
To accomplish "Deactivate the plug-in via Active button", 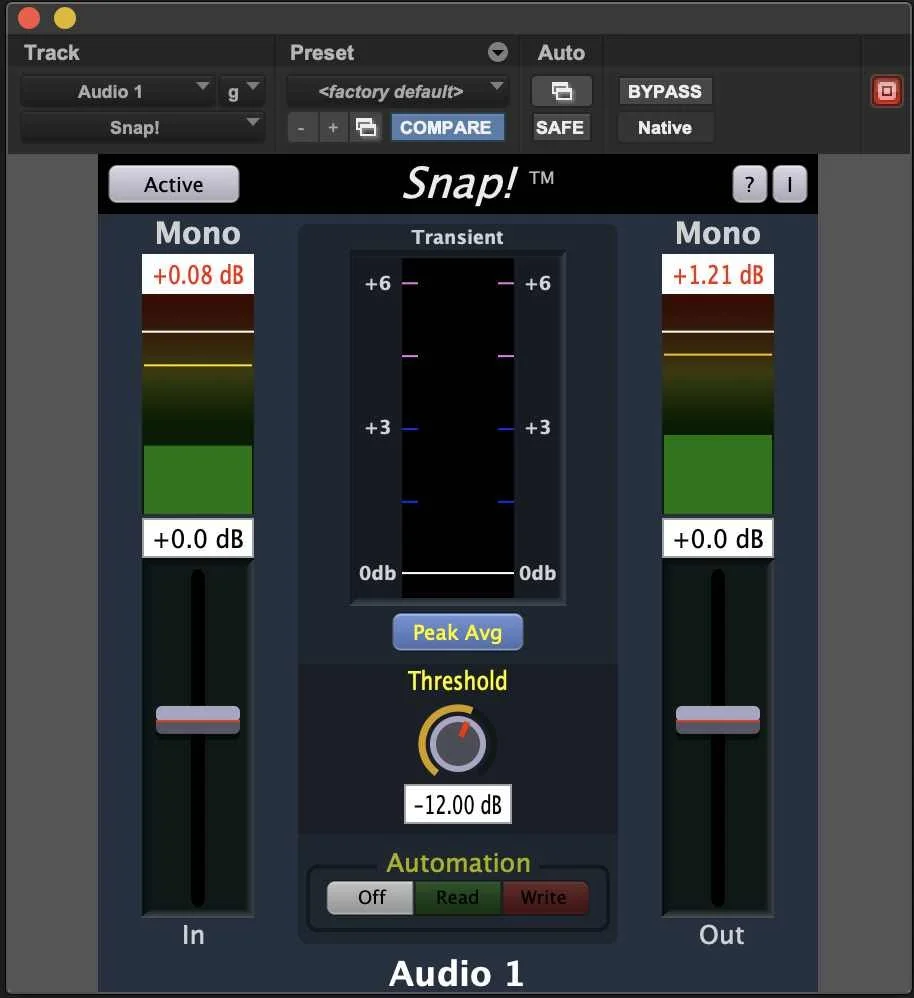I will coord(173,184).
